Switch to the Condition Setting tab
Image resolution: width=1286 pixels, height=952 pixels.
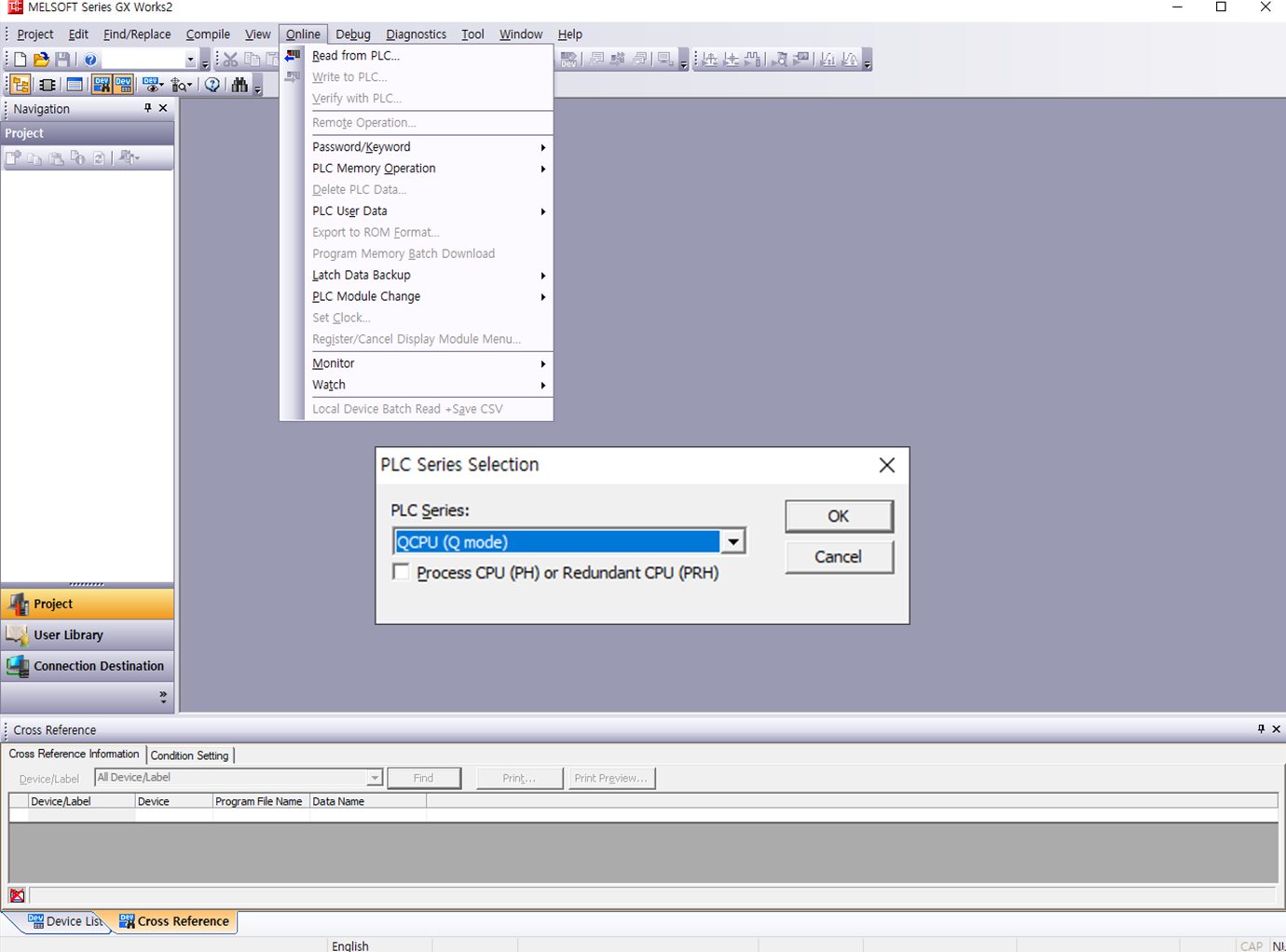coord(189,755)
